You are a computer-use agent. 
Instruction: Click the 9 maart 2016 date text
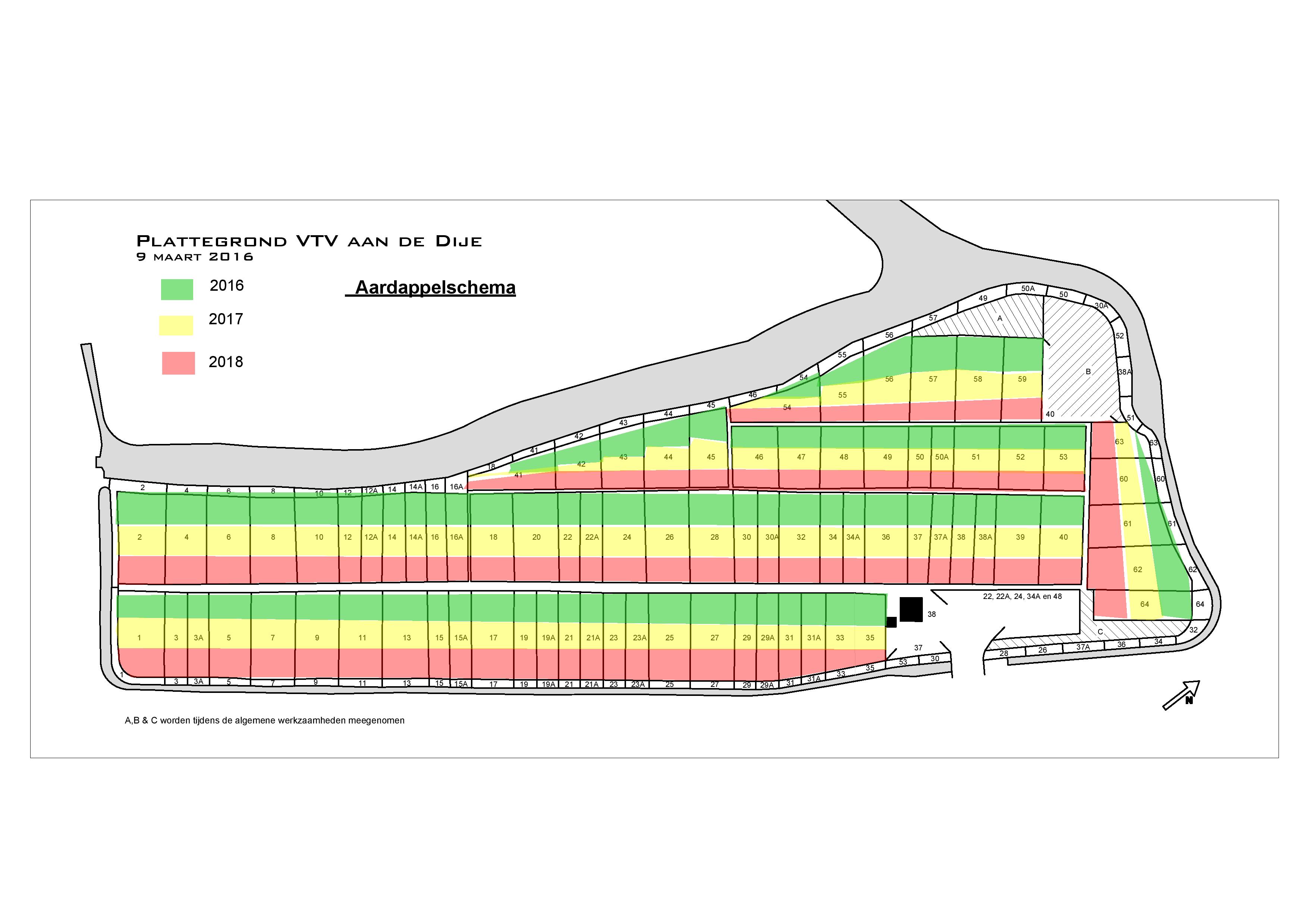(195, 257)
